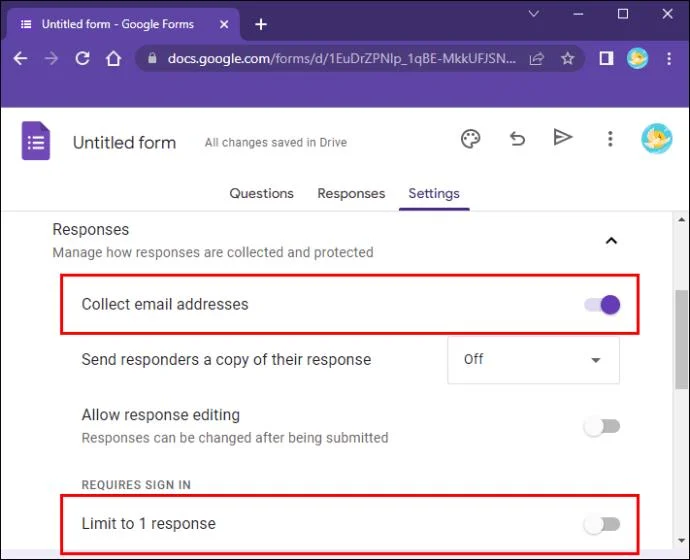The width and height of the screenshot is (690, 560).
Task: Select the Settings tab
Action: (x=434, y=194)
